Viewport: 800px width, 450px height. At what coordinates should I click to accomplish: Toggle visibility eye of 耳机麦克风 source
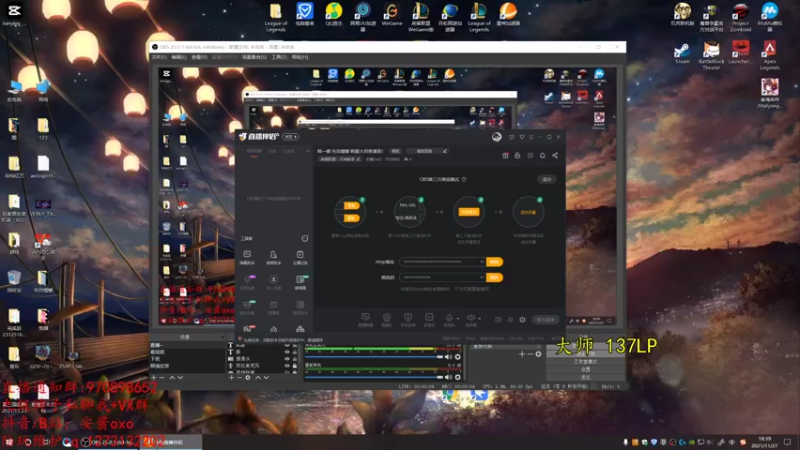click(x=287, y=365)
